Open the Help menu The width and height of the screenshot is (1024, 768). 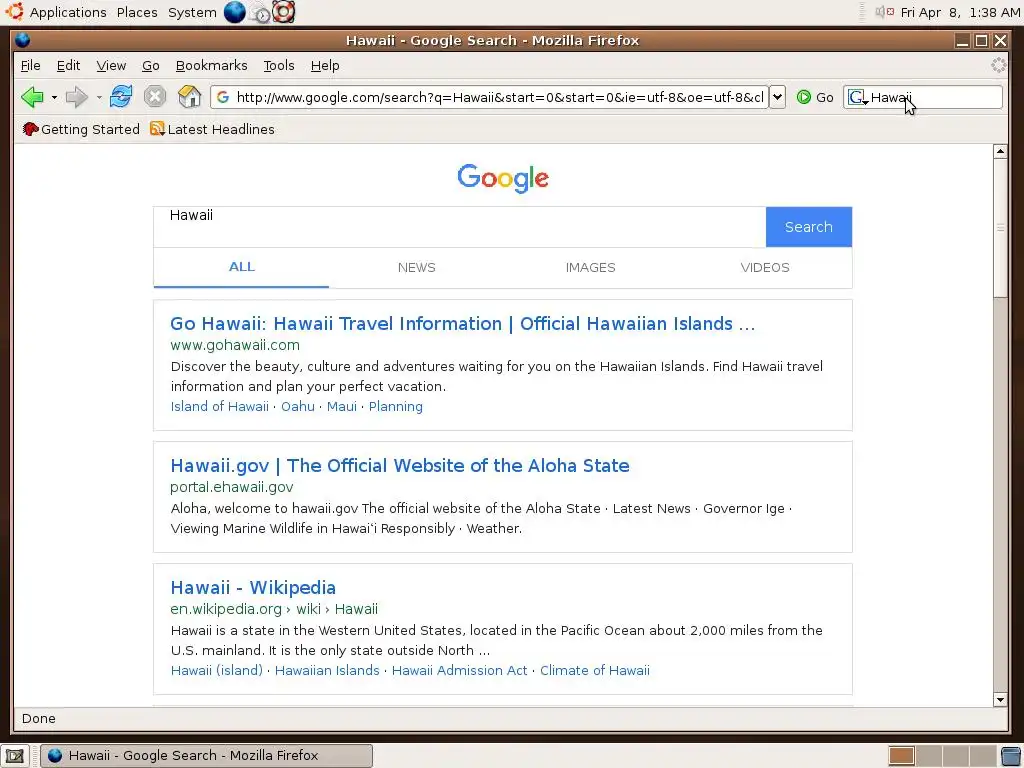pyautogui.click(x=325, y=65)
